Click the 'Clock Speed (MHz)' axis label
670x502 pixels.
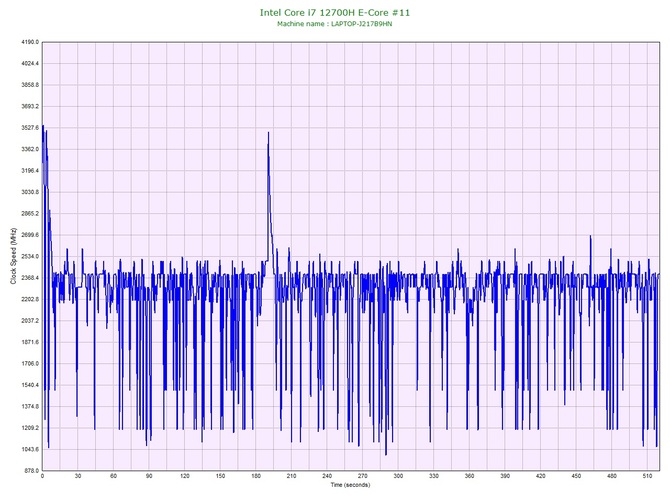coord(14,256)
